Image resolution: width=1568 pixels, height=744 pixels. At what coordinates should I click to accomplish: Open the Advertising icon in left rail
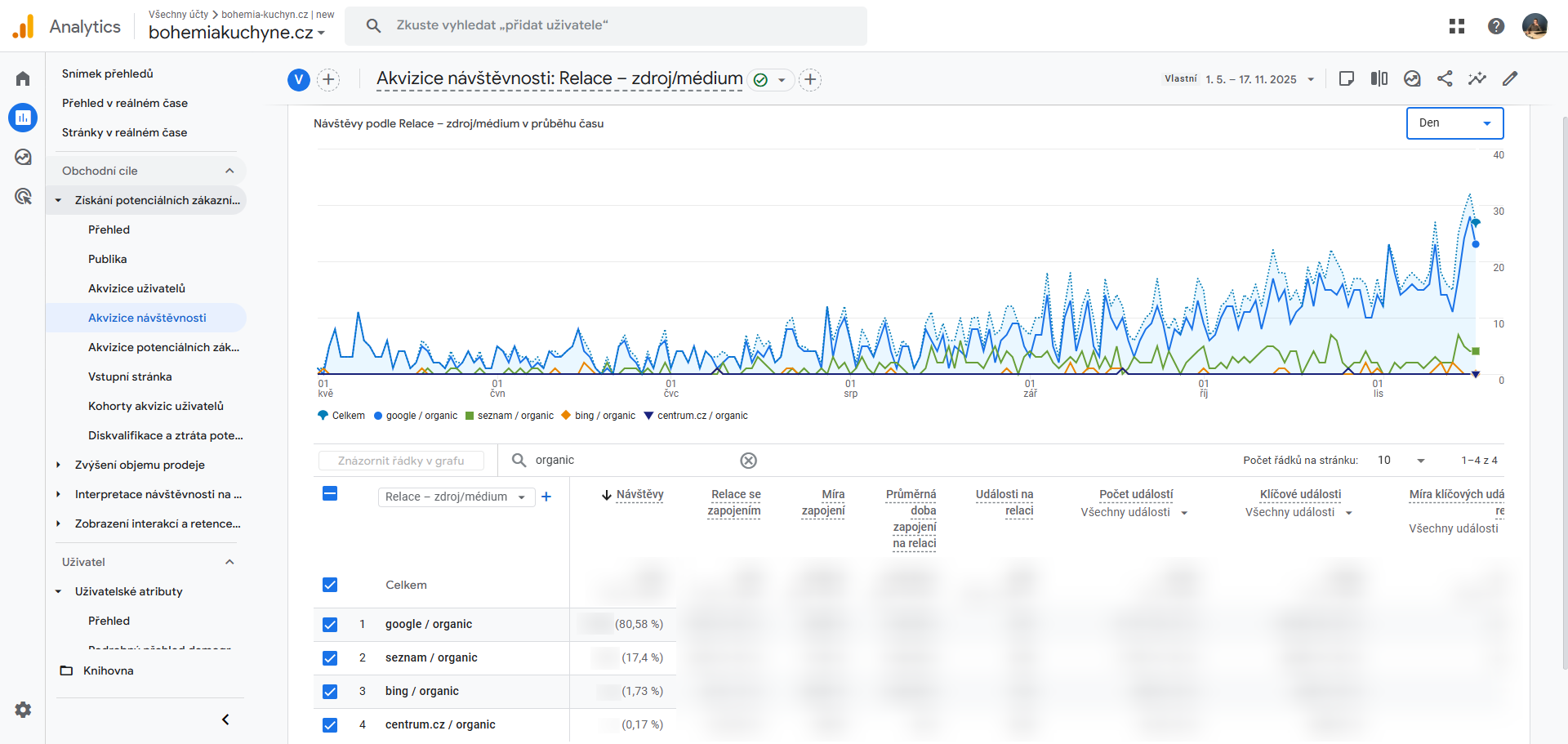23,196
